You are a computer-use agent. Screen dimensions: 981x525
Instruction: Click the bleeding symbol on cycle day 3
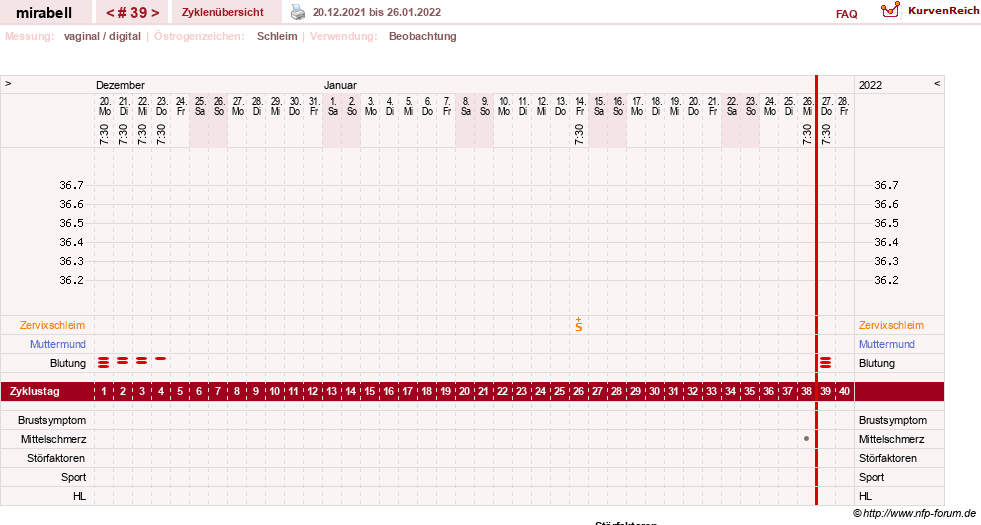click(142, 360)
